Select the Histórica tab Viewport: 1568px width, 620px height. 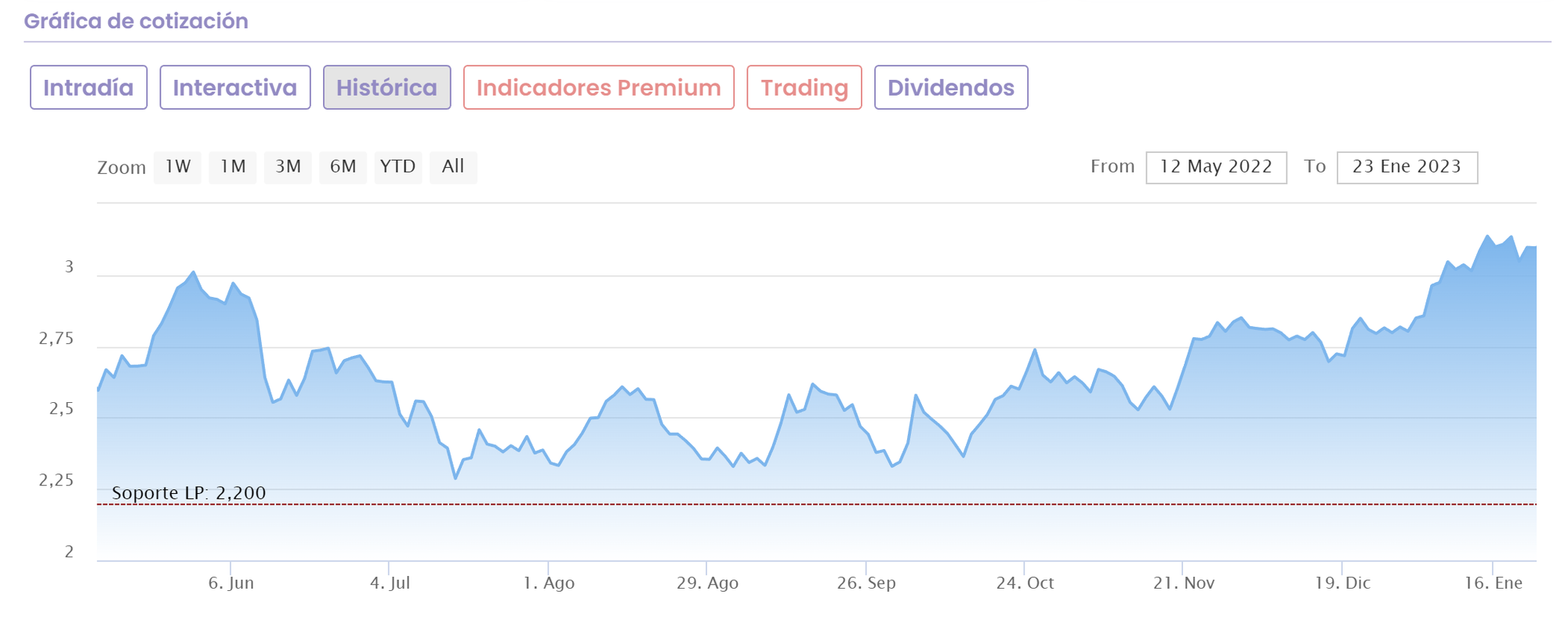point(387,87)
